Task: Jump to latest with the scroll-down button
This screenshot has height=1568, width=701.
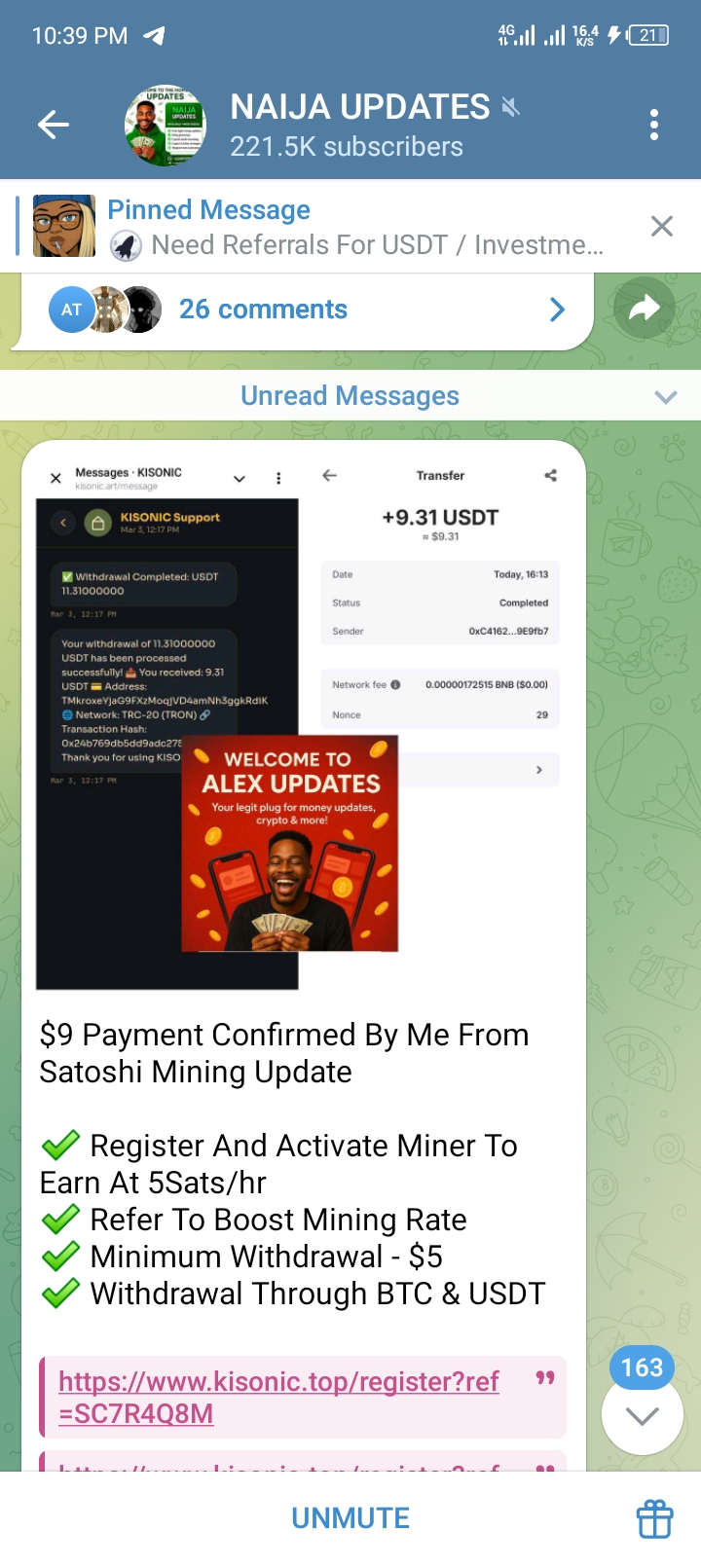Action: 642,1416
